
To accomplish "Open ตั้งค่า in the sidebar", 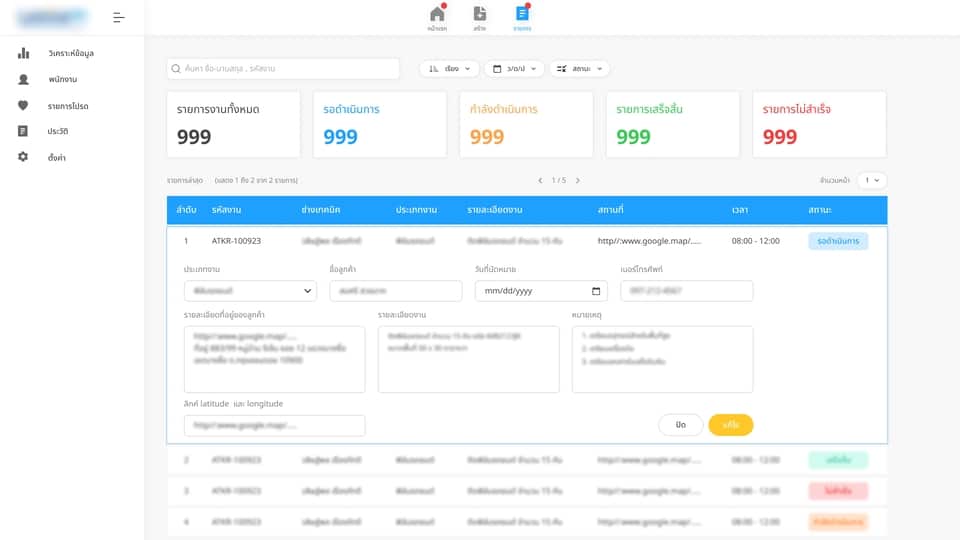I will tap(57, 157).
